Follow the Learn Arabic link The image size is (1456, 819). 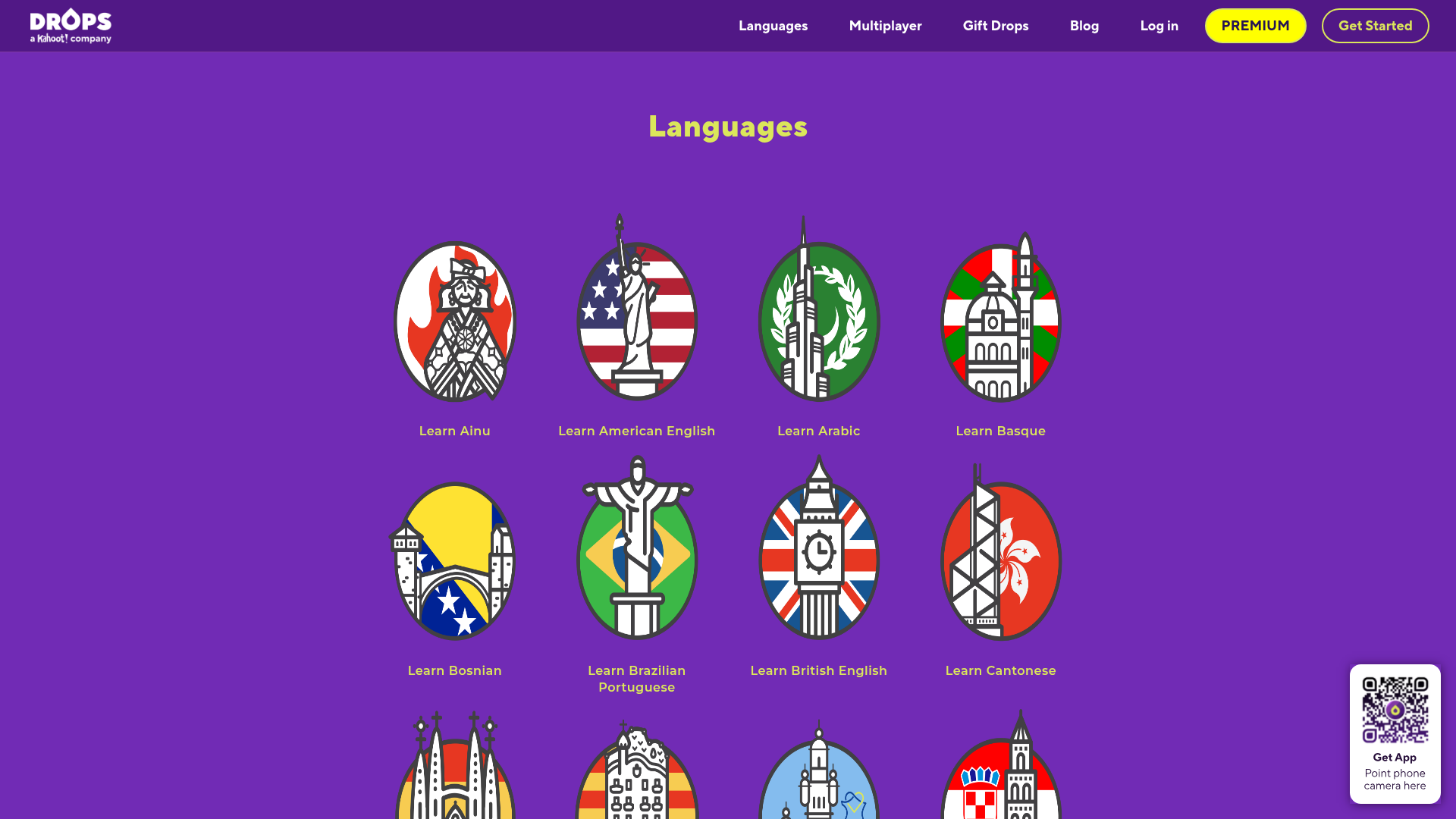coord(819,431)
